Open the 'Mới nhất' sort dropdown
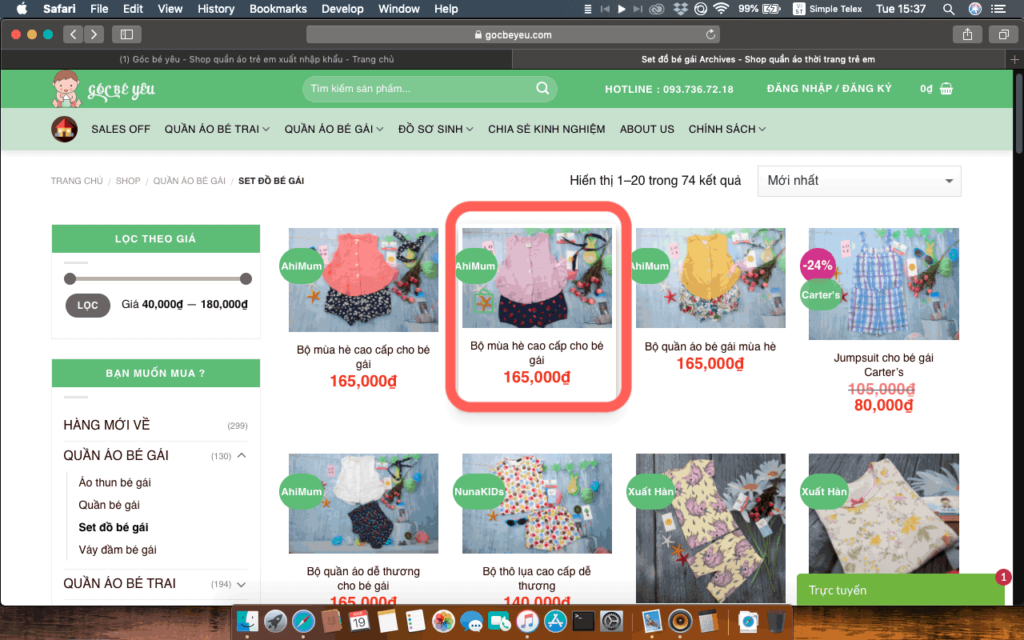Viewport: 1024px width, 640px height. pos(859,181)
